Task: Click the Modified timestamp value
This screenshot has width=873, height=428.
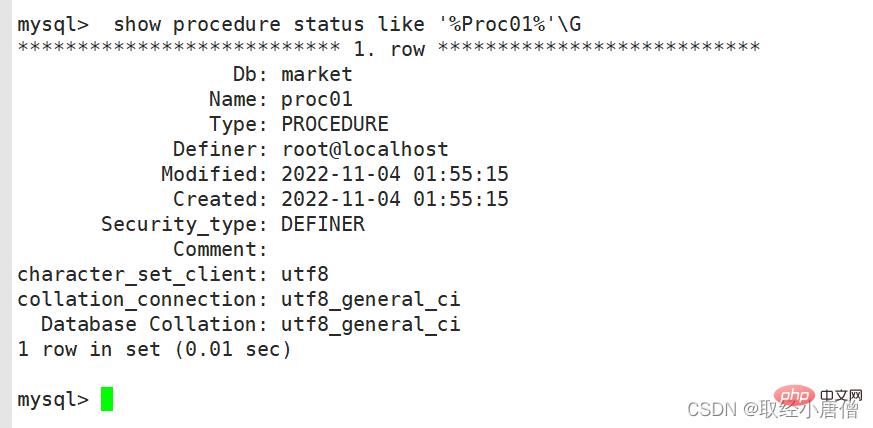Action: [x=394, y=174]
